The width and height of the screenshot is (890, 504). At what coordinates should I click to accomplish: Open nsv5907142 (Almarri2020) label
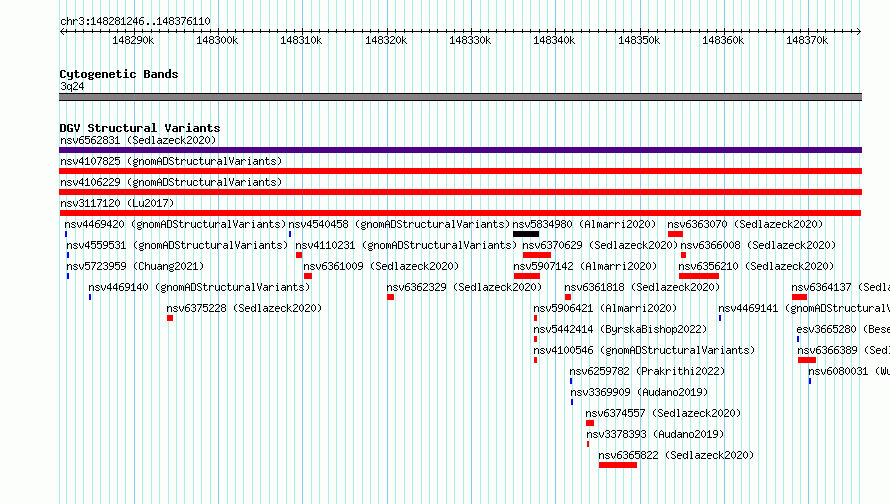click(x=585, y=266)
